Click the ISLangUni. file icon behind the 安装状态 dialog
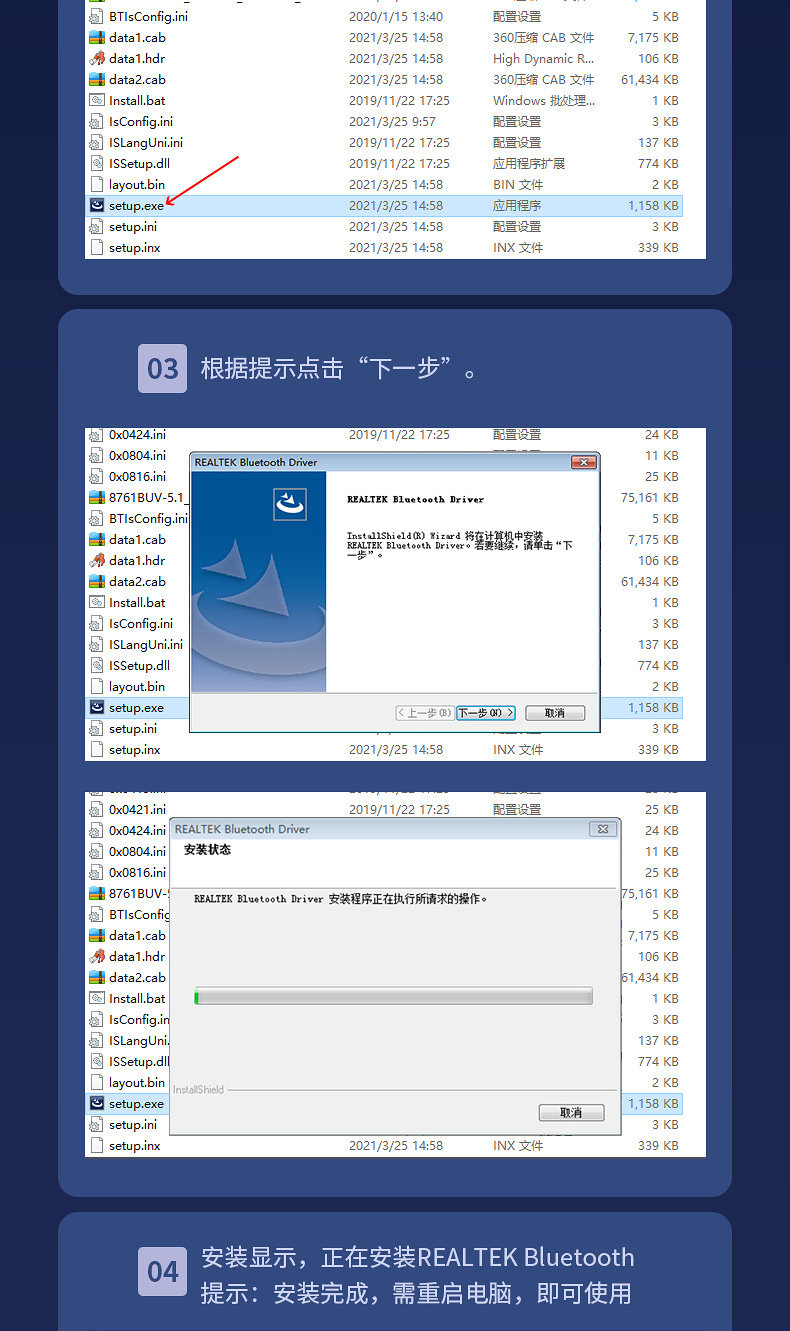The height and width of the screenshot is (1331, 790). pyautogui.click(x=97, y=1040)
